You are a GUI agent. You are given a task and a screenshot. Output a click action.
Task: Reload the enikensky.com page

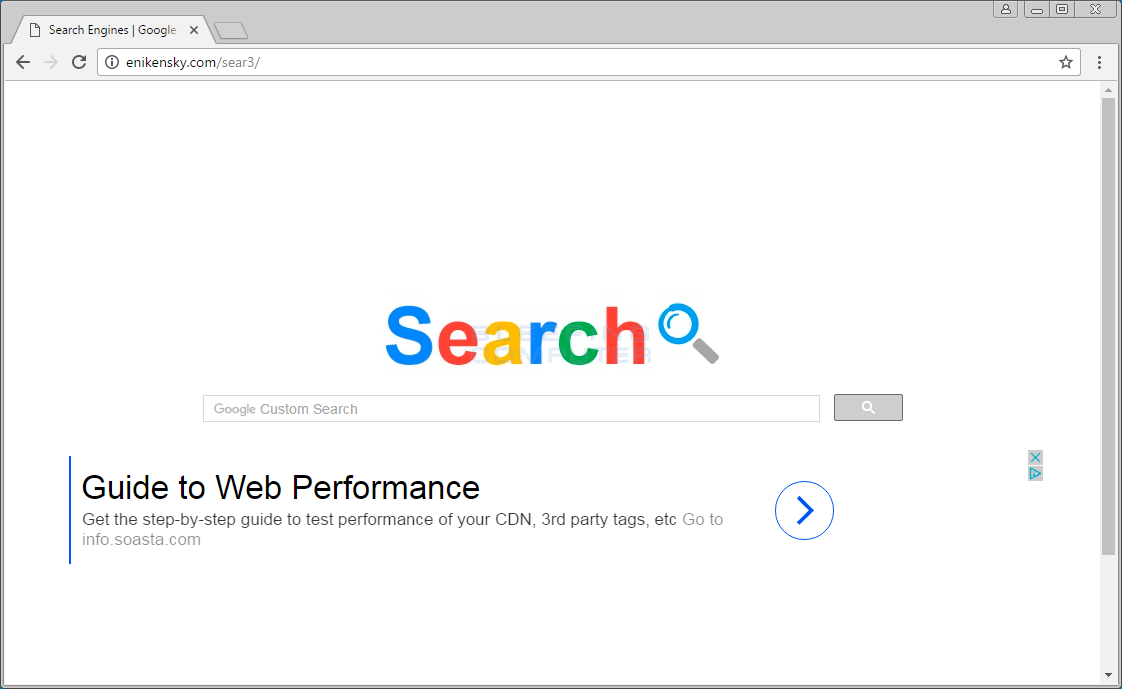[x=79, y=62]
